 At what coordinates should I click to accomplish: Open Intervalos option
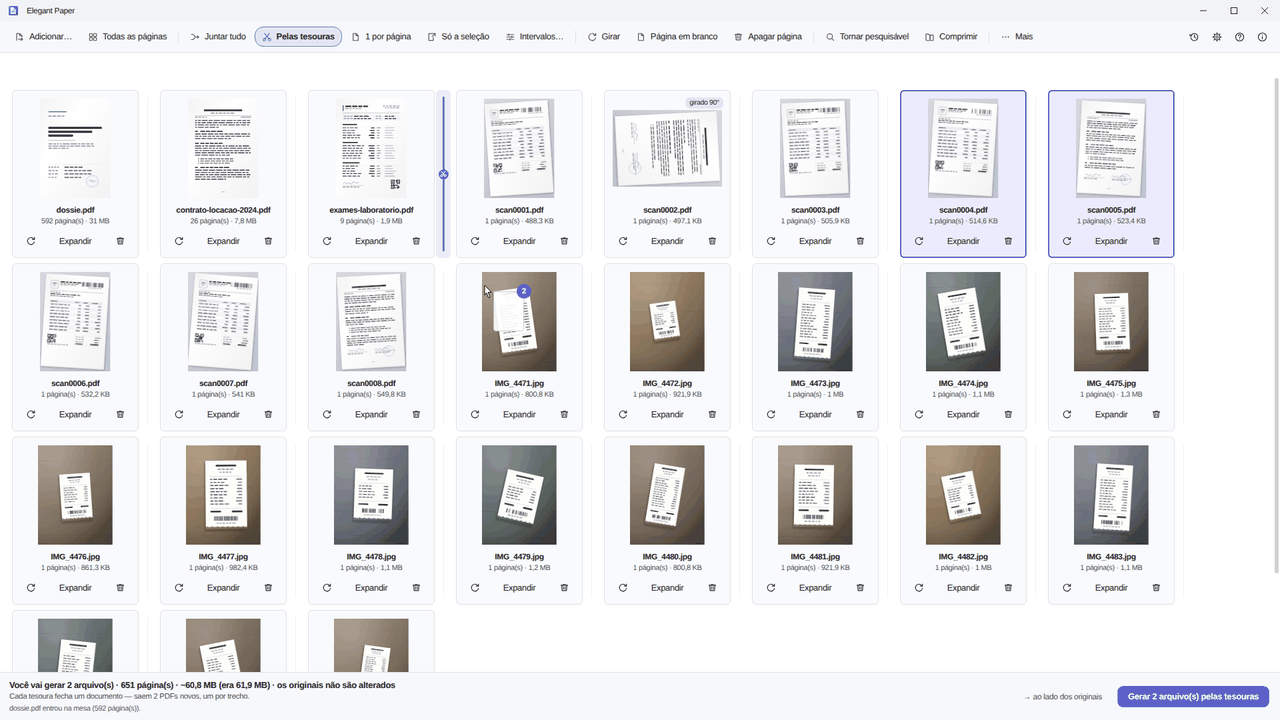(534, 37)
